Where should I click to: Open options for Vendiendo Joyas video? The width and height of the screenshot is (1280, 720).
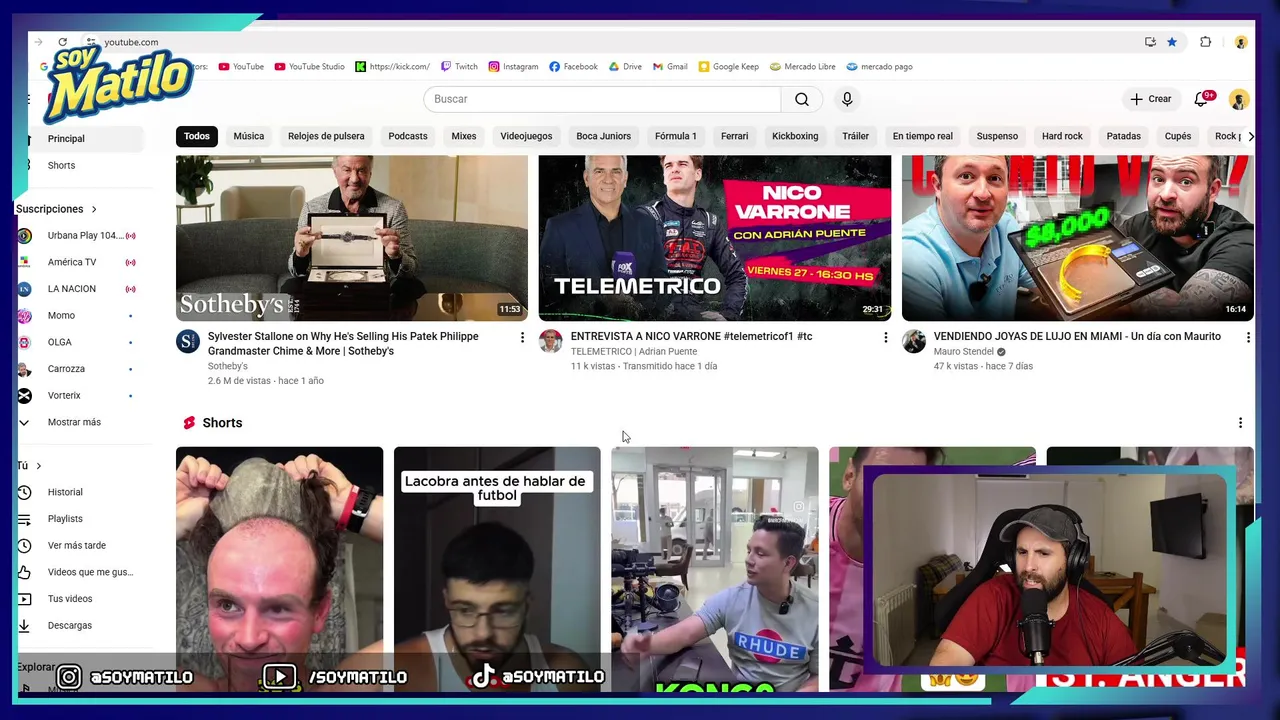(x=1248, y=338)
